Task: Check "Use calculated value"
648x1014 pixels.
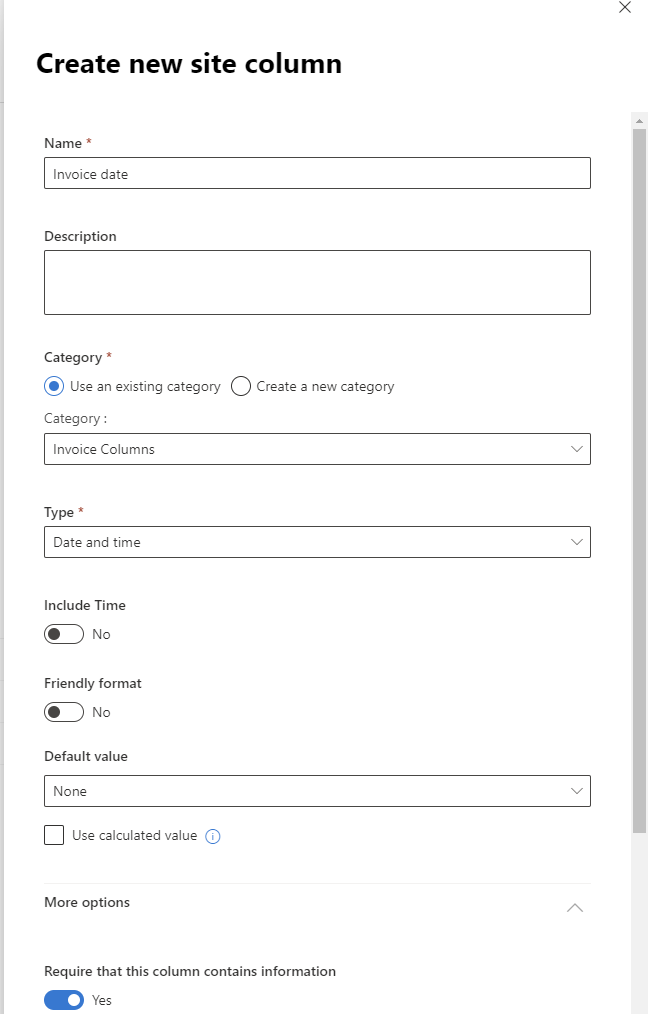Action: 54,835
